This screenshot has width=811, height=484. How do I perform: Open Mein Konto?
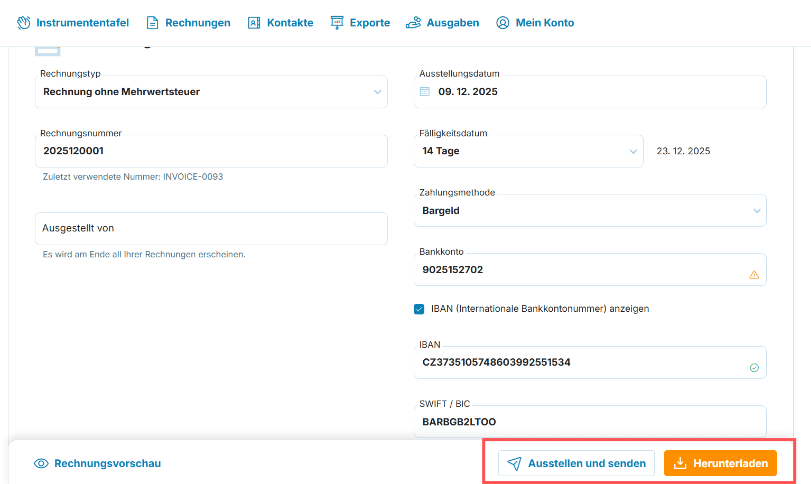coord(535,23)
